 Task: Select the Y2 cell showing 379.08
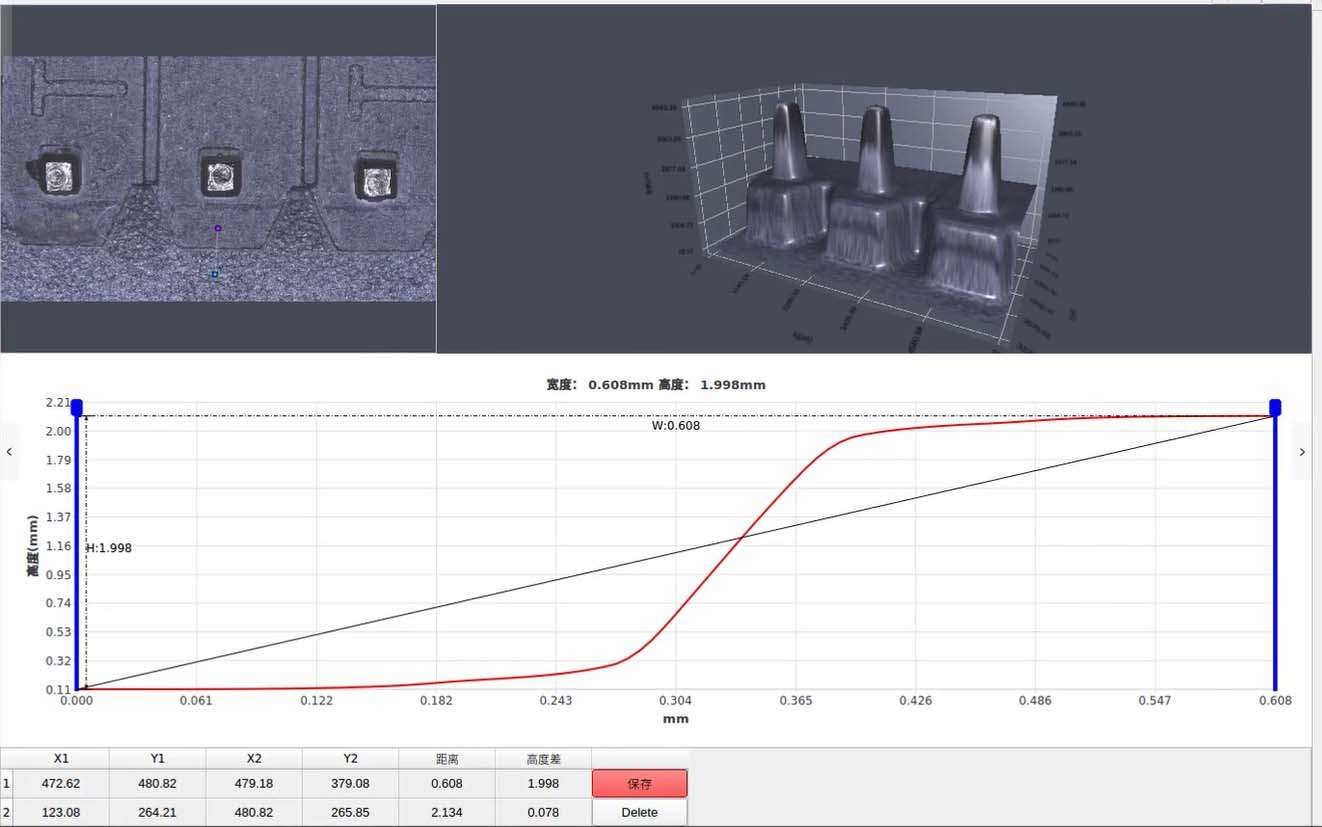pos(350,784)
